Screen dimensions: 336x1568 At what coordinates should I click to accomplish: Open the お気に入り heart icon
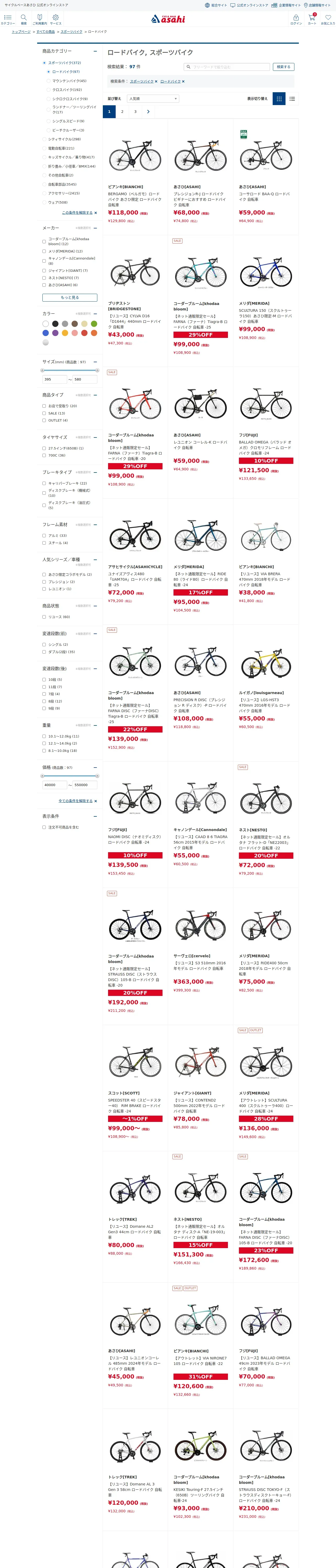pos(328,18)
